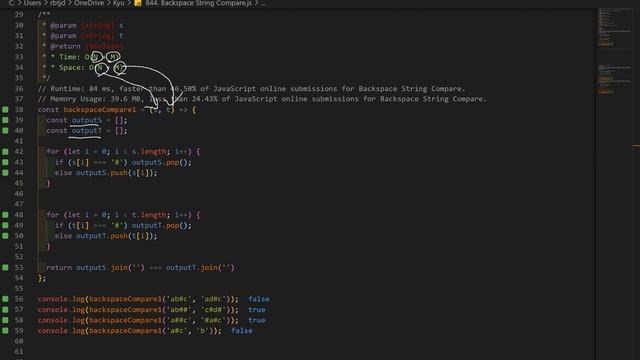Click outputS.pop() call on line 43

tap(161, 162)
